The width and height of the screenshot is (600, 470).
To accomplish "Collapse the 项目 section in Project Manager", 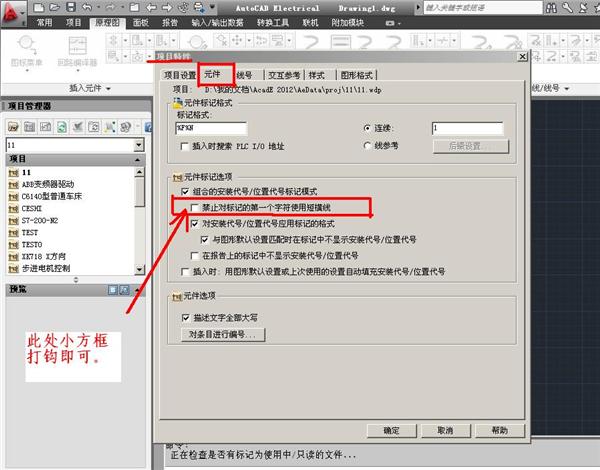I will point(137,159).
